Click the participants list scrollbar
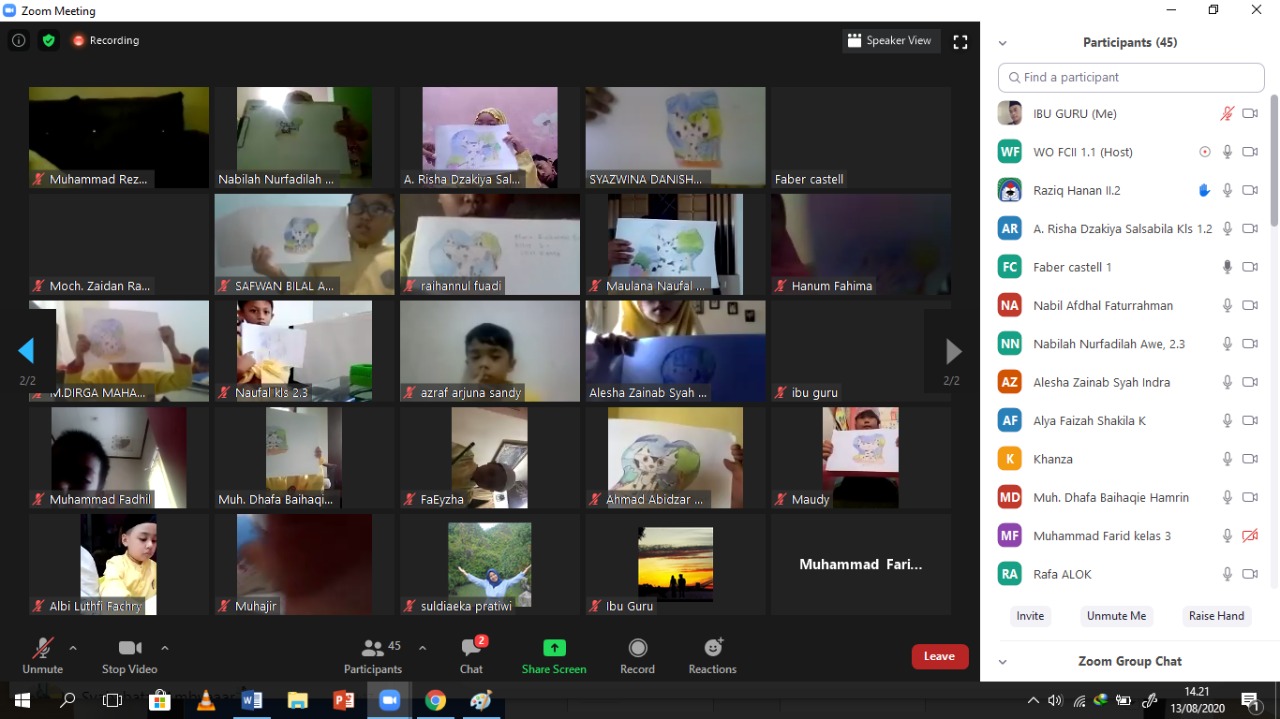 coord(1273,160)
